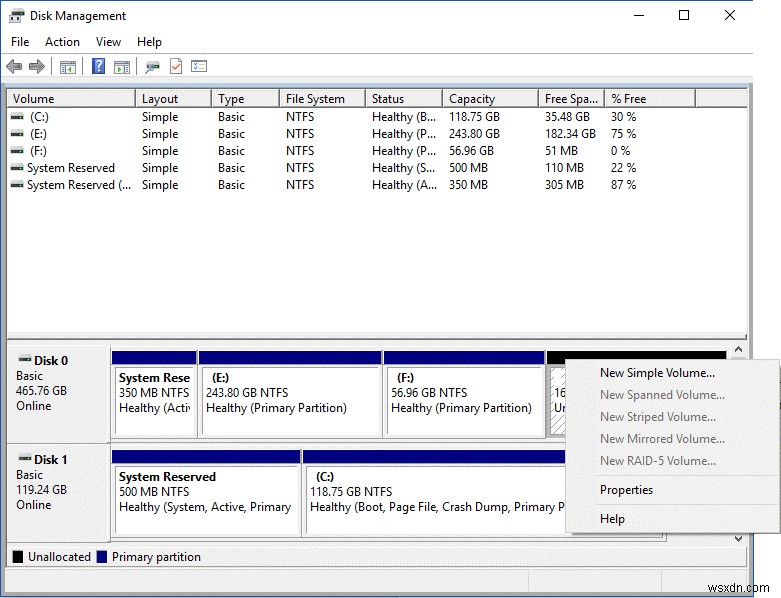Select the (C:) row in volume list
This screenshot has height=598, width=781.
click(377, 117)
